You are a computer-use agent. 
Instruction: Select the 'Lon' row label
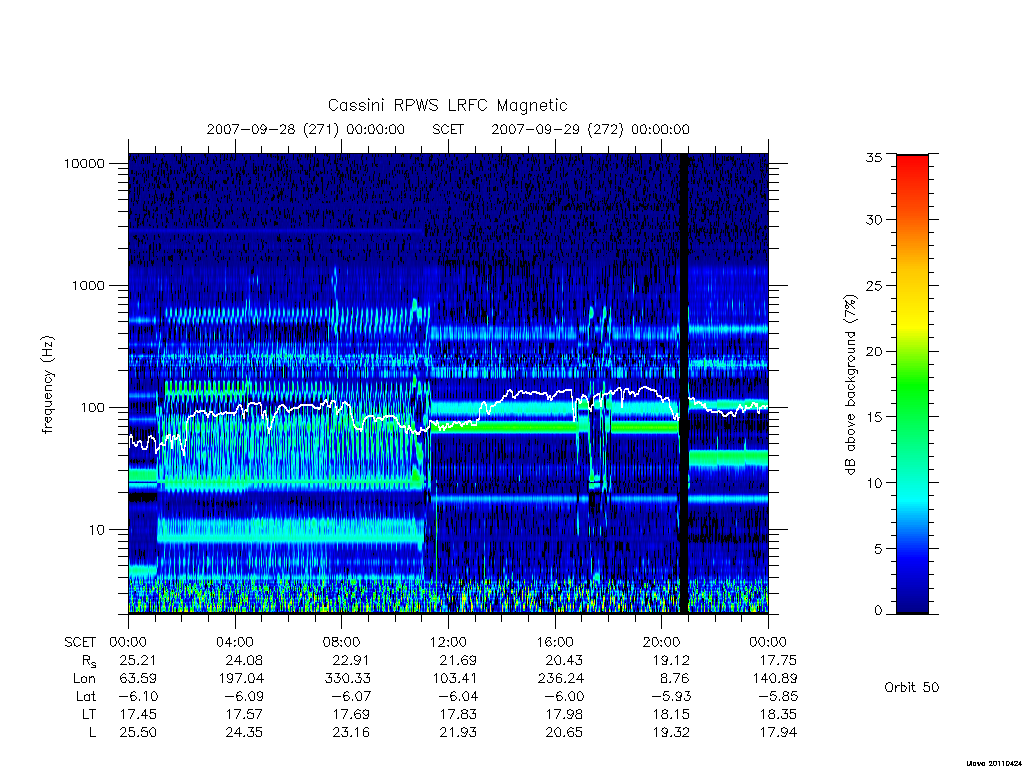pos(84,679)
